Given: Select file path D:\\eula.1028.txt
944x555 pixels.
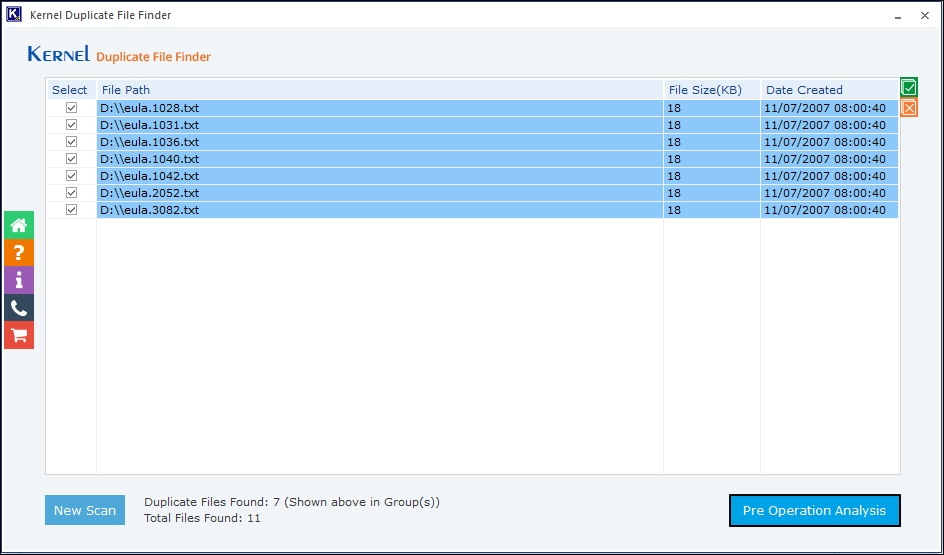Looking at the screenshot, I should [x=380, y=108].
